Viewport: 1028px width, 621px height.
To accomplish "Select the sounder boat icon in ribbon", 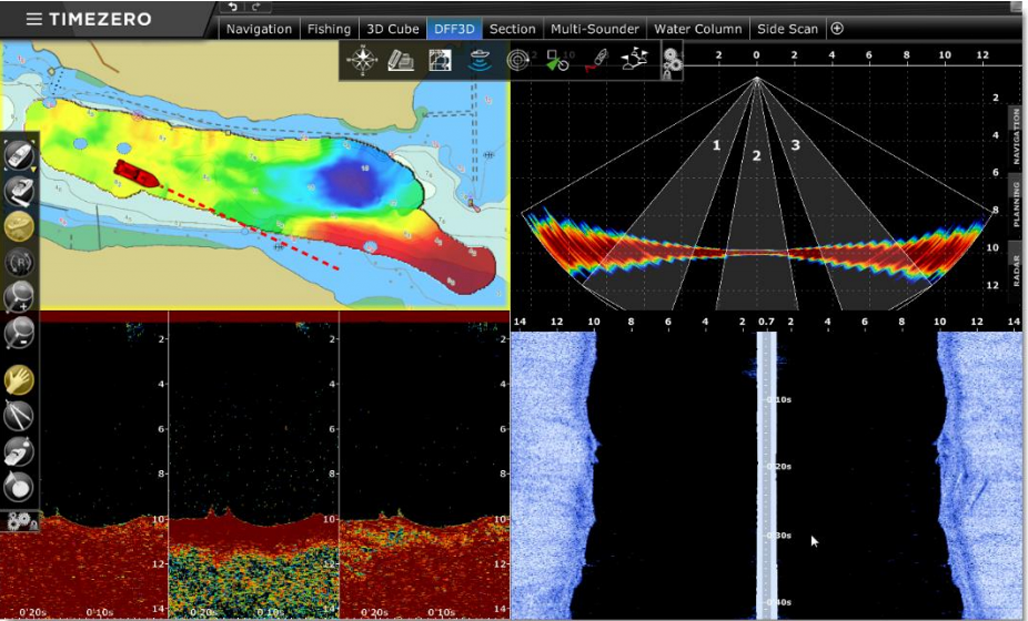I will click(x=479, y=61).
